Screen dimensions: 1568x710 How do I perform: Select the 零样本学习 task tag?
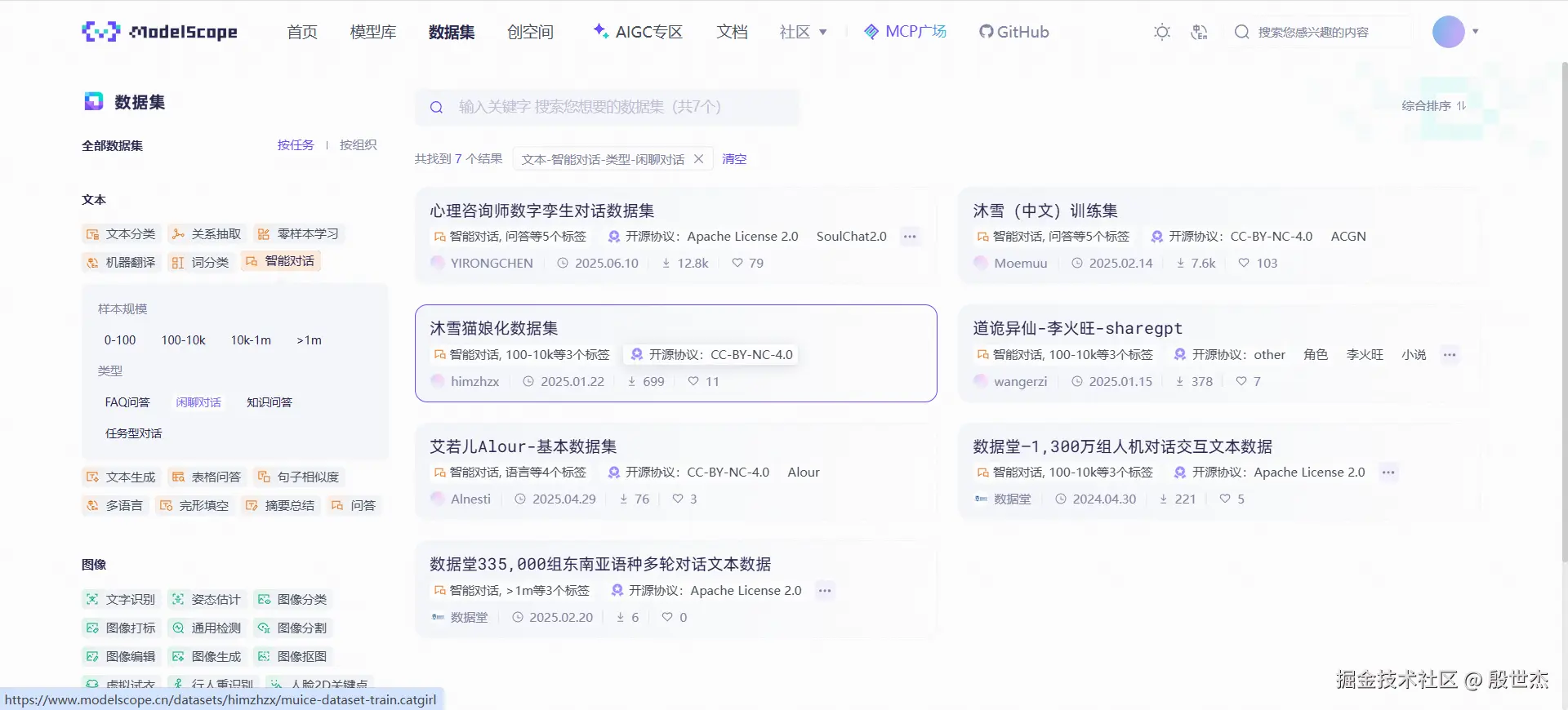pos(298,234)
